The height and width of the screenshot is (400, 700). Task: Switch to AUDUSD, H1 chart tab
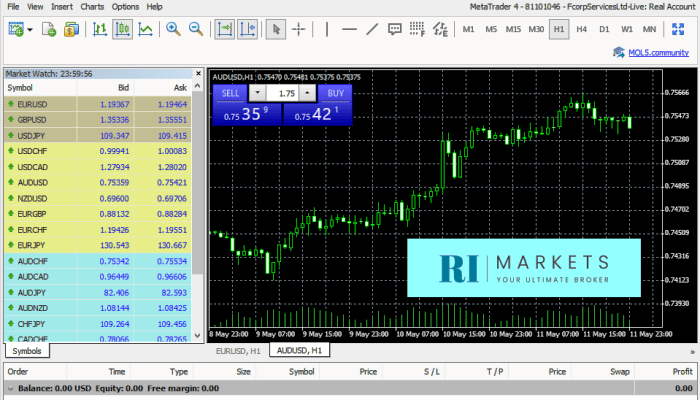tap(299, 350)
